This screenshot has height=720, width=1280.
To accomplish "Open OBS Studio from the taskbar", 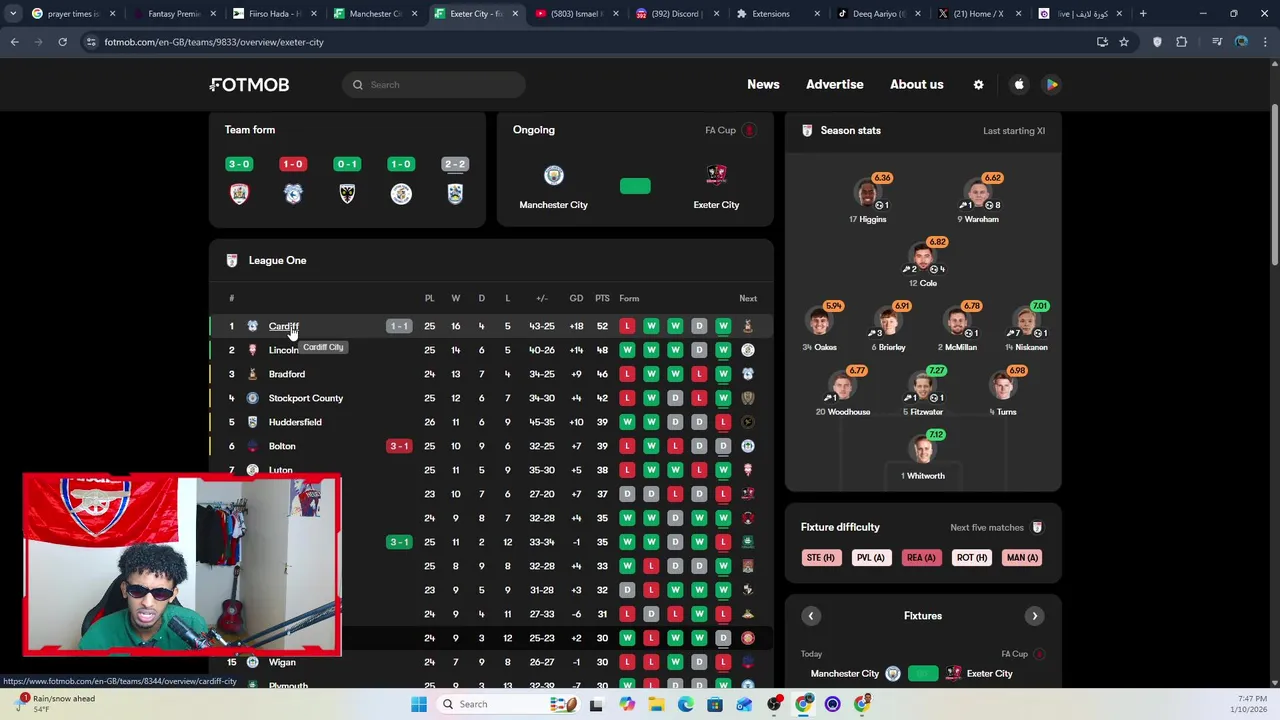I will [774, 704].
